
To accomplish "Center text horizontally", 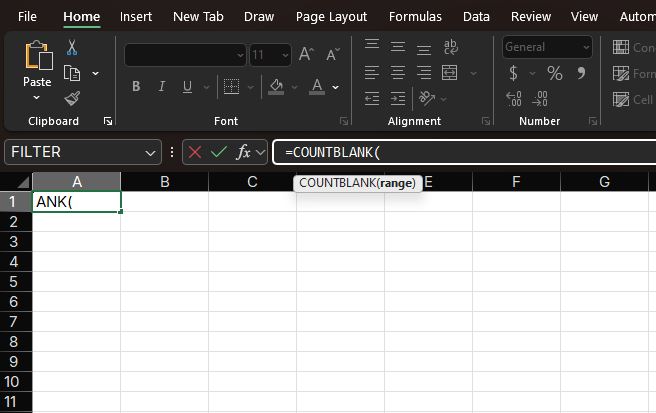I will 398,73.
